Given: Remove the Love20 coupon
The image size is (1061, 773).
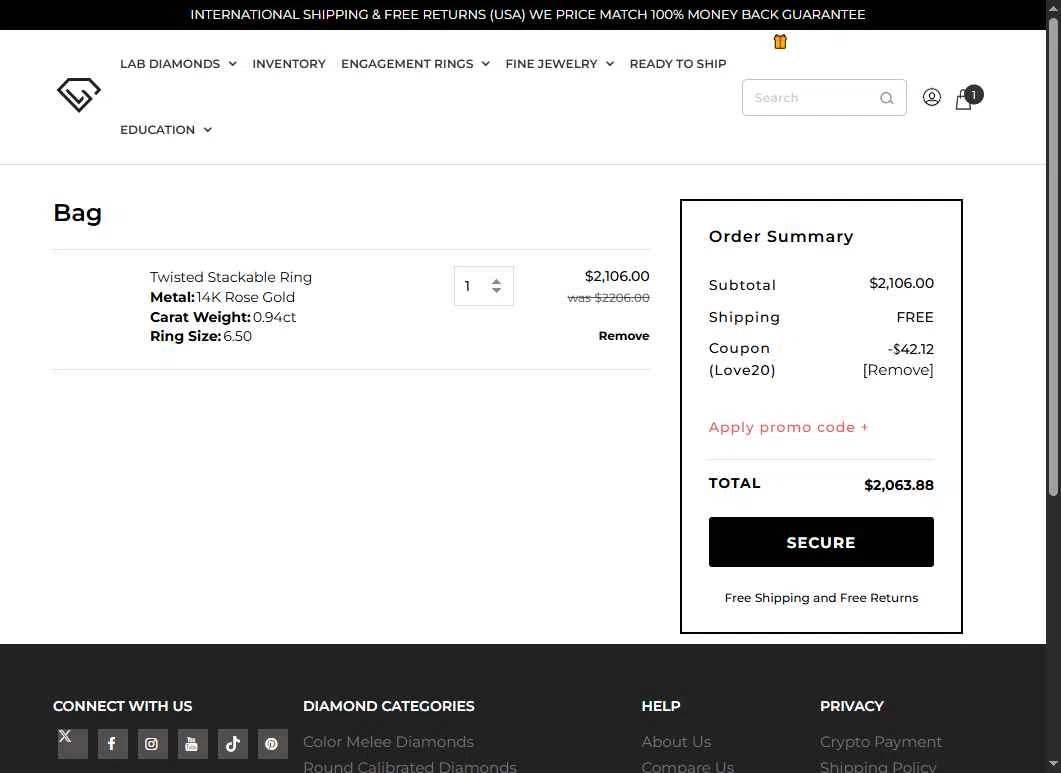Looking at the screenshot, I should [898, 370].
